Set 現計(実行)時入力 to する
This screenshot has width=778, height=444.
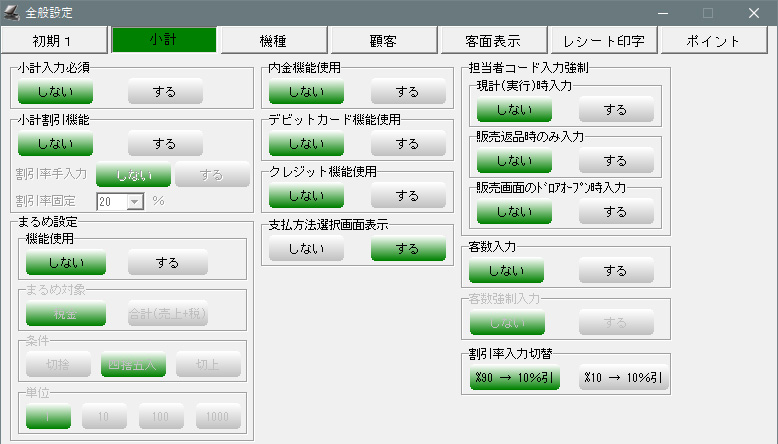pos(616,111)
